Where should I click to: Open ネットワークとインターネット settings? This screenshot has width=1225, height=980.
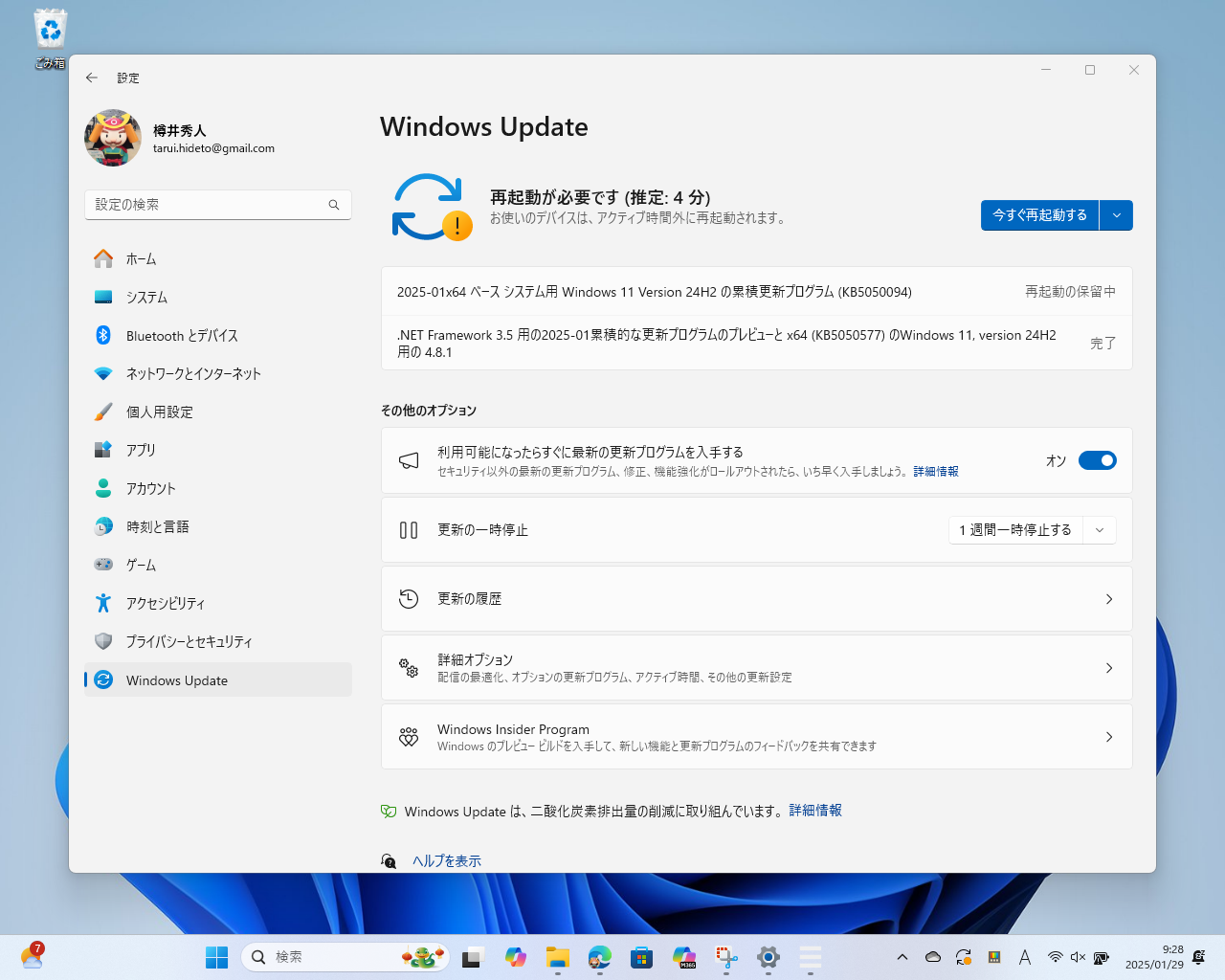(x=105, y=373)
